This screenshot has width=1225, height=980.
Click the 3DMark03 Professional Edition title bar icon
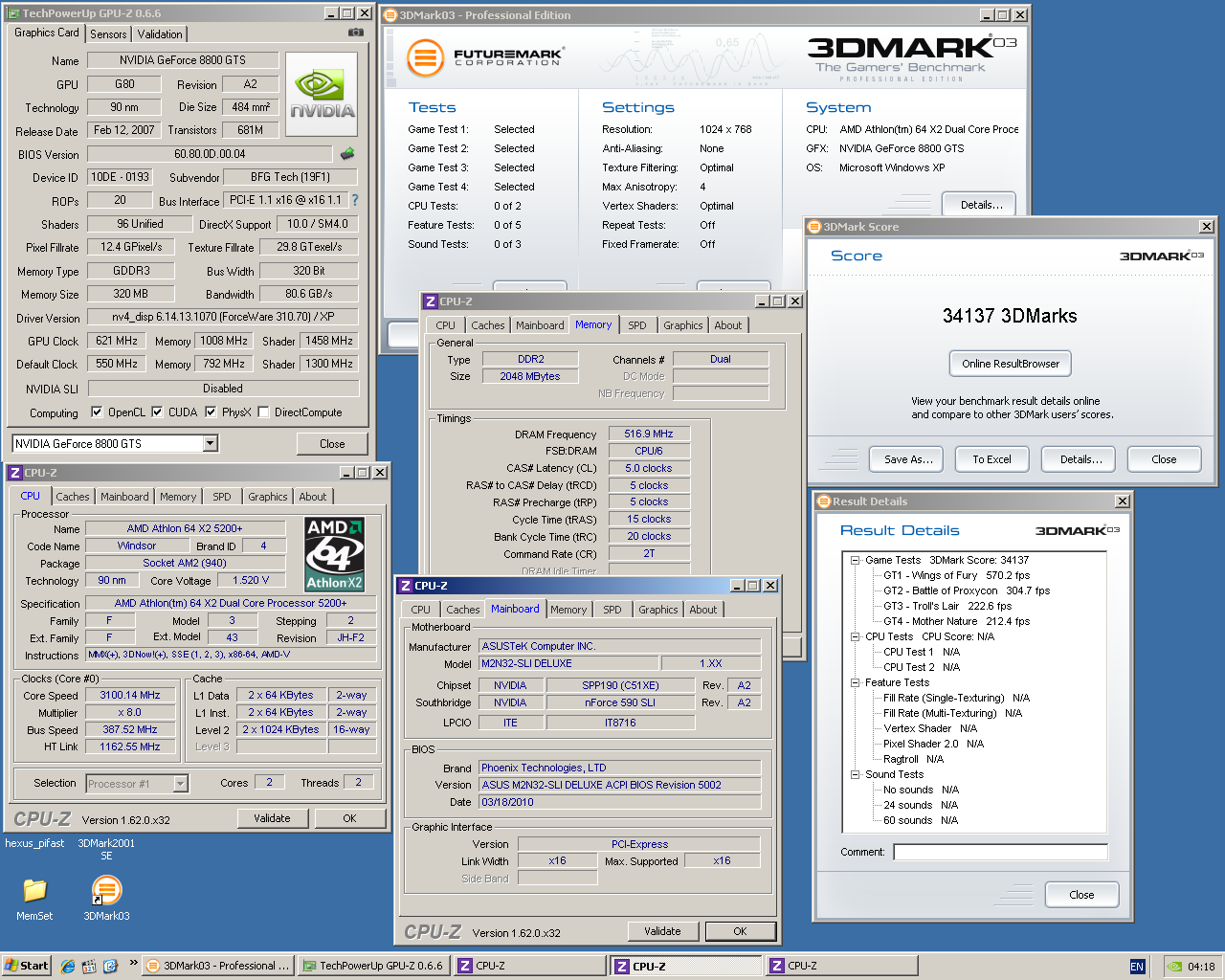tap(390, 15)
